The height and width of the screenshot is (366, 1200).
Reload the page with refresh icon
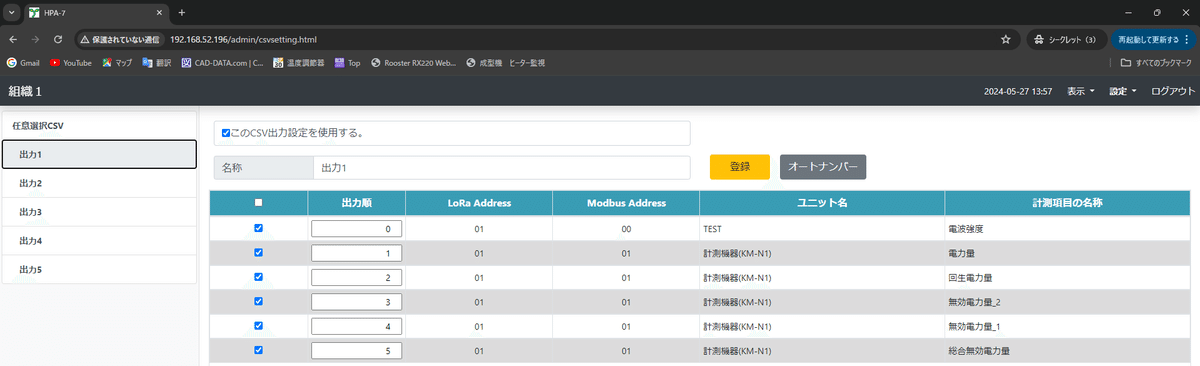click(x=59, y=39)
